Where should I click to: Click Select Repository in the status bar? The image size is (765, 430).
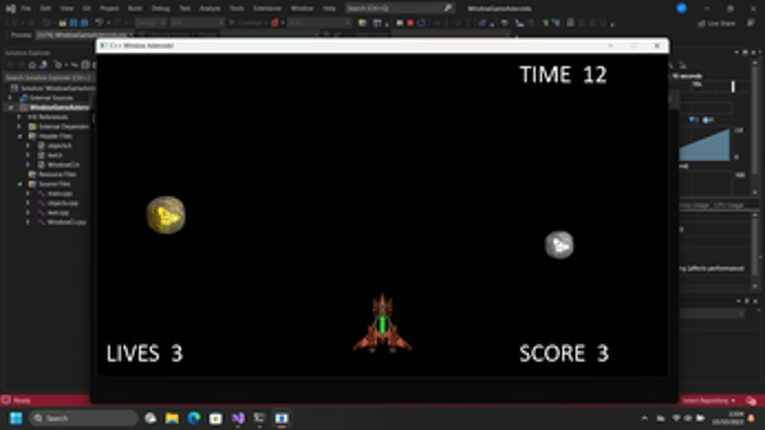click(709, 401)
